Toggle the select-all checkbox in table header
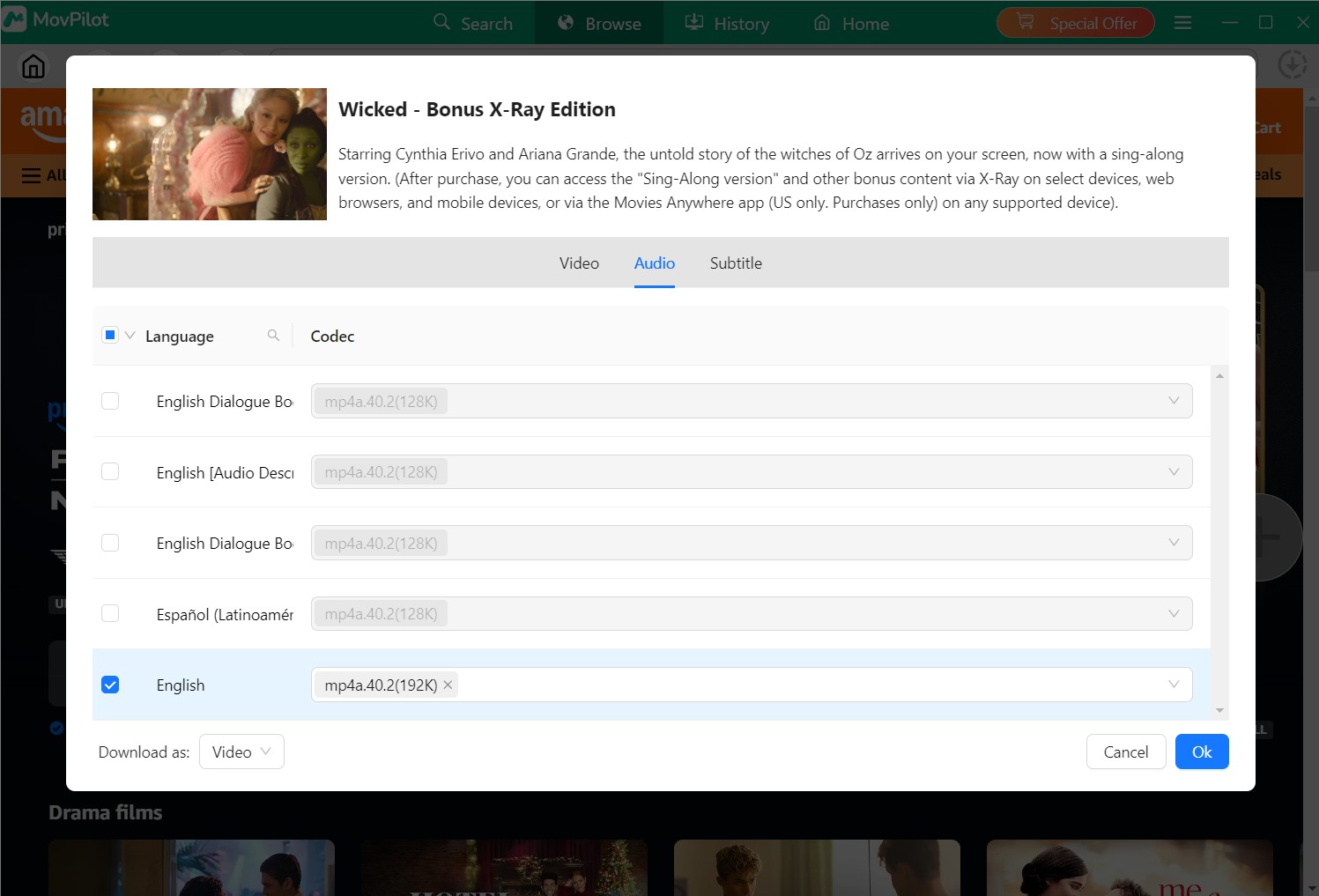Viewport: 1319px width, 896px height. pyautogui.click(x=110, y=335)
